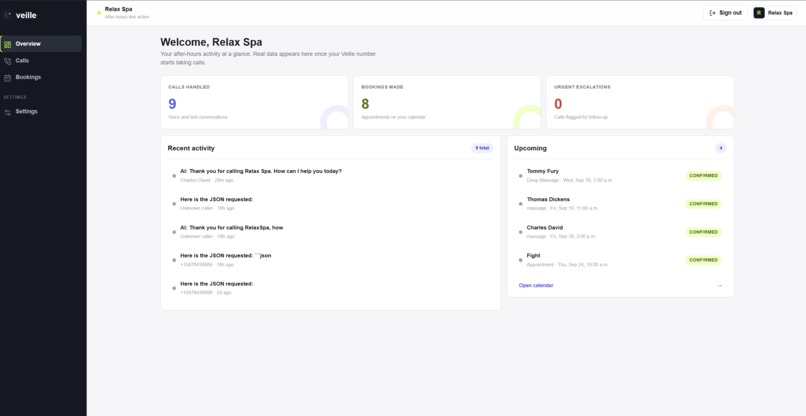Screen dimensions: 806x416
Task: Click the veille logo icon
Action: point(7,15)
